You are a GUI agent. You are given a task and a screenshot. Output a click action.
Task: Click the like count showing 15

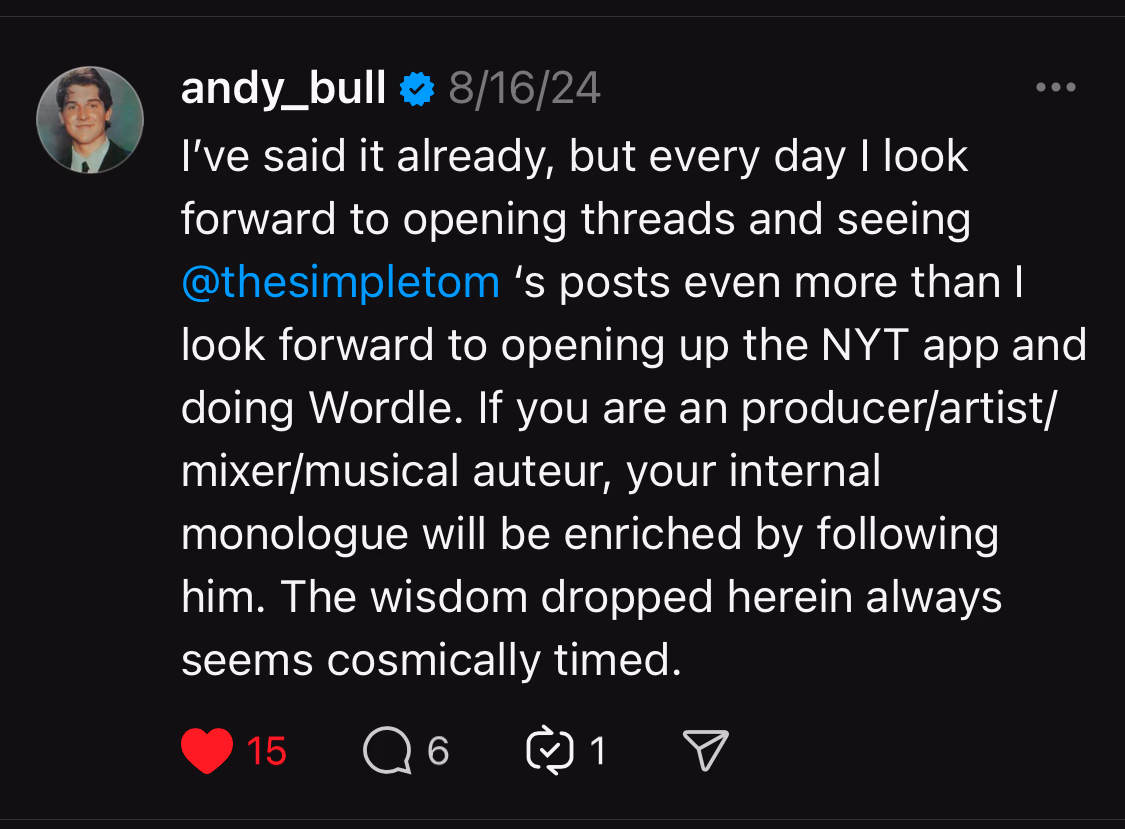point(266,750)
